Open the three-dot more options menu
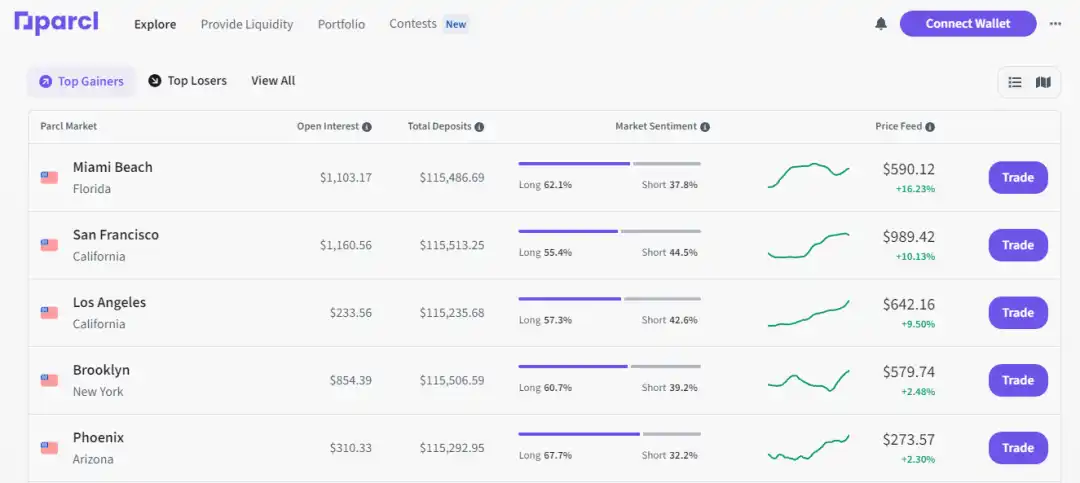This screenshot has height=483, width=1080. 1055,24
